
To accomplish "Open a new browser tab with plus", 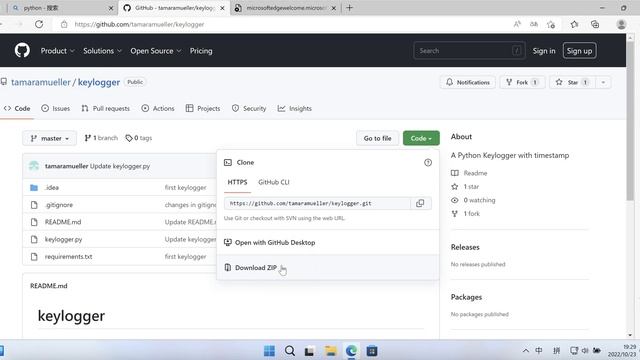I will pyautogui.click(x=349, y=8).
